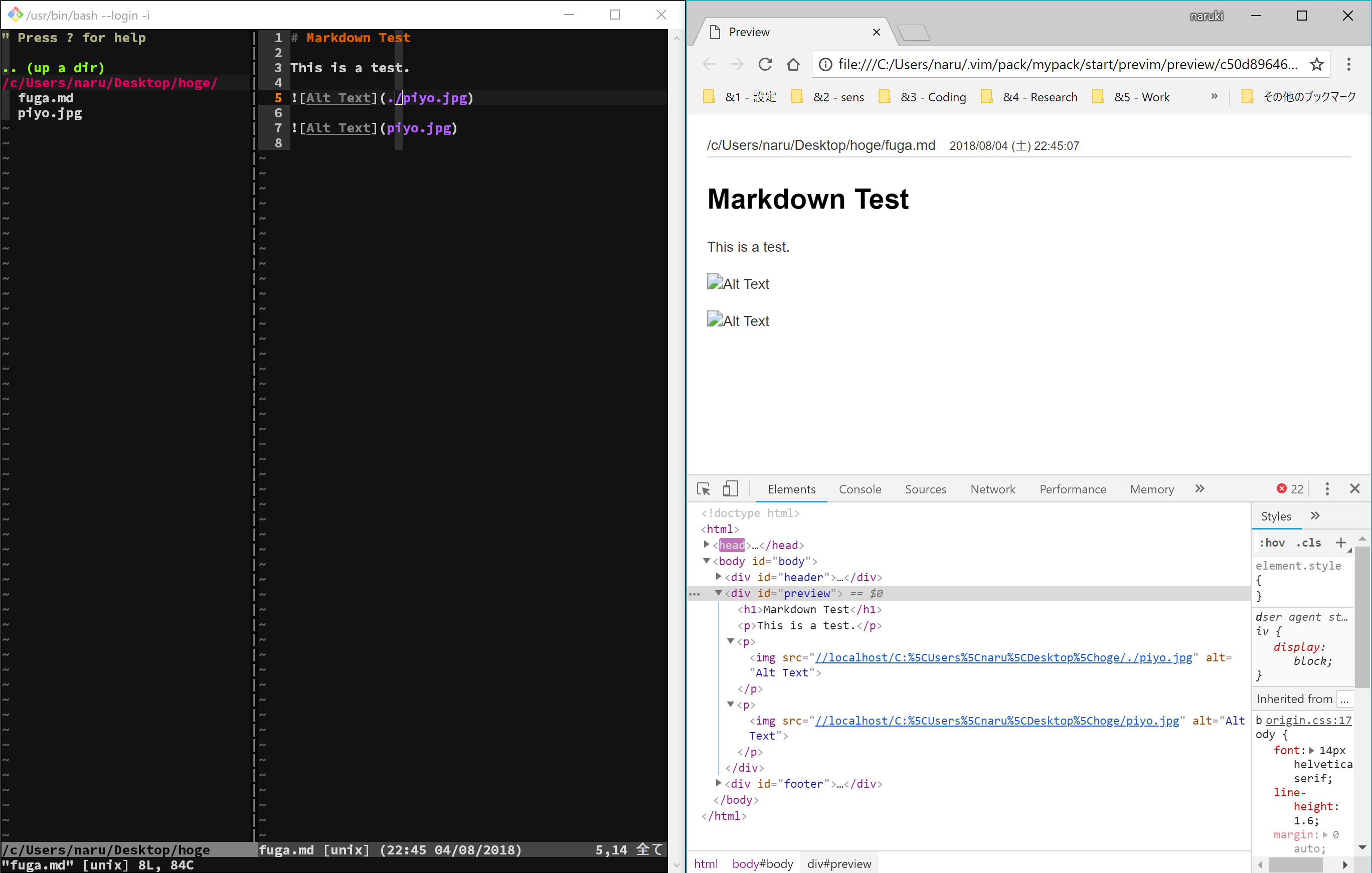The width and height of the screenshot is (1372, 873).
Task: Click the piyo.jpg image source link
Action: pyautogui.click(x=997, y=720)
